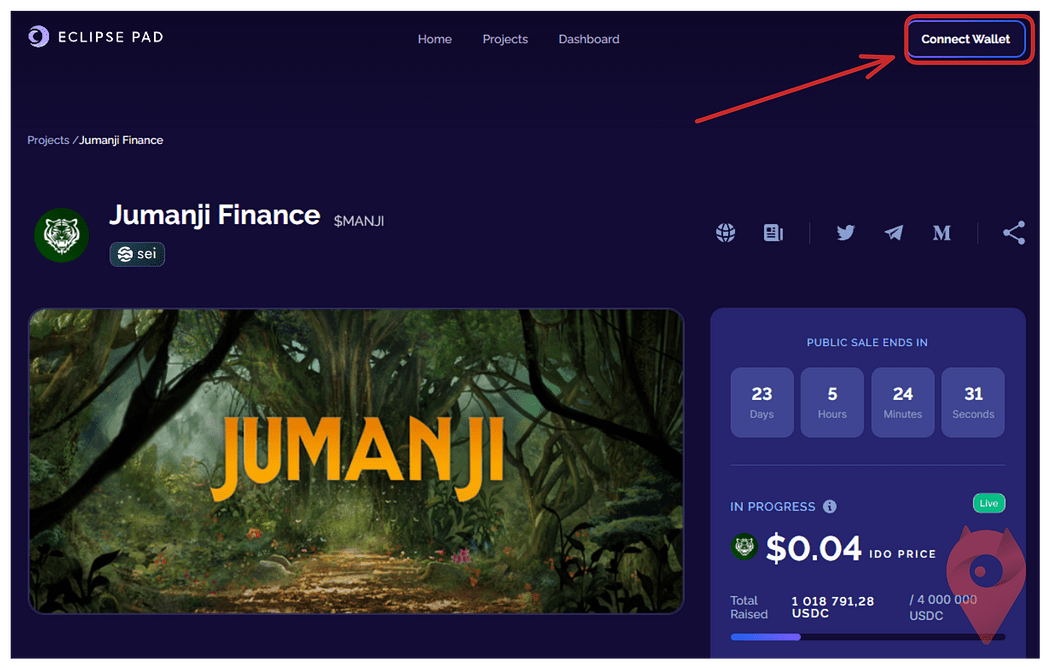Open the Medium M icon

click(x=942, y=232)
